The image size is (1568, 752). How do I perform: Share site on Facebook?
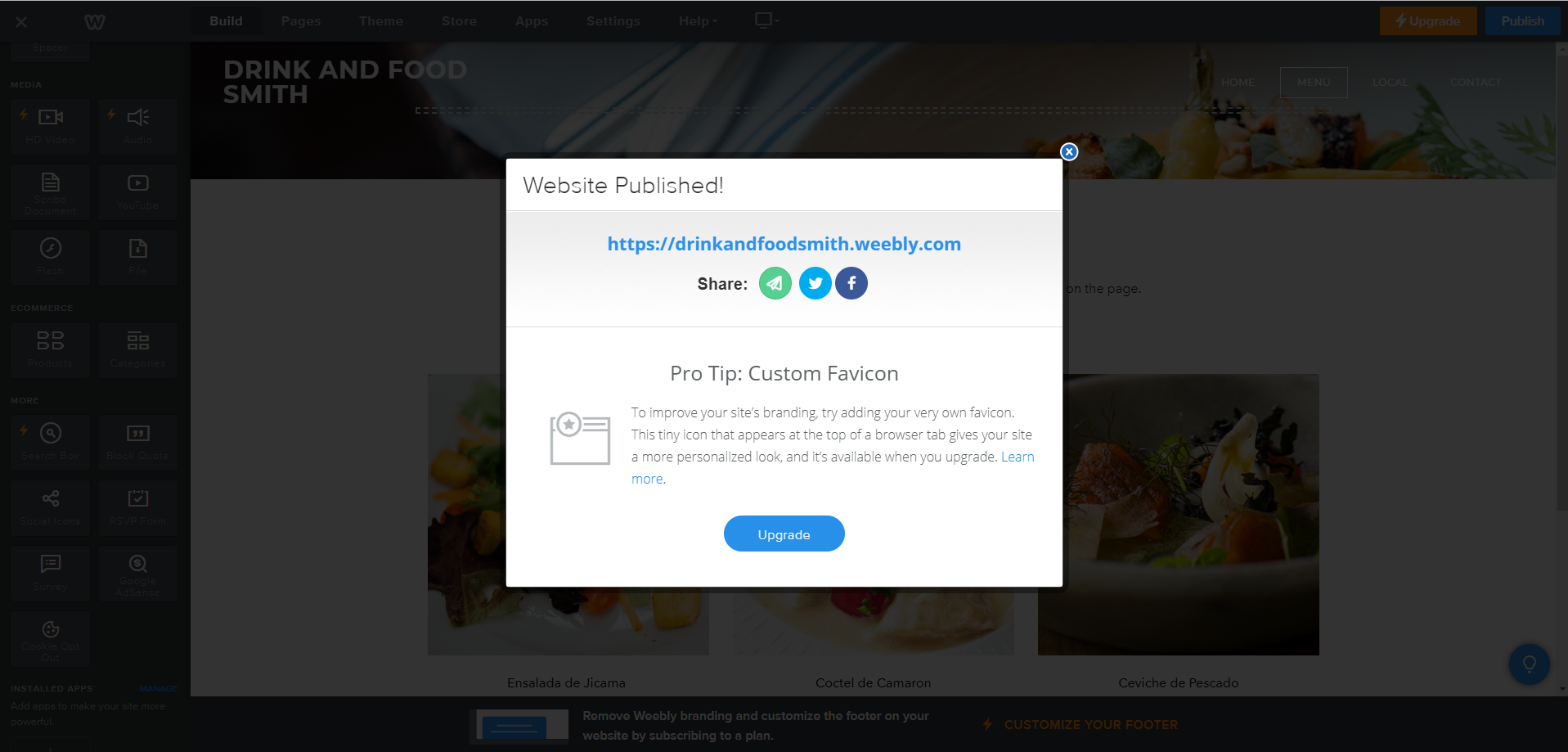[851, 283]
